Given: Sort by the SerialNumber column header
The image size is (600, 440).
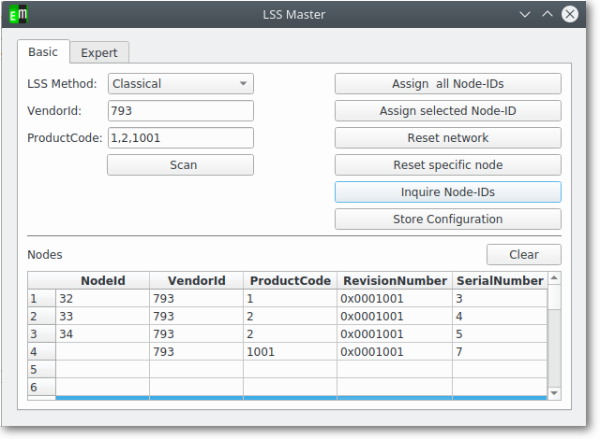Looking at the screenshot, I should 500,280.
